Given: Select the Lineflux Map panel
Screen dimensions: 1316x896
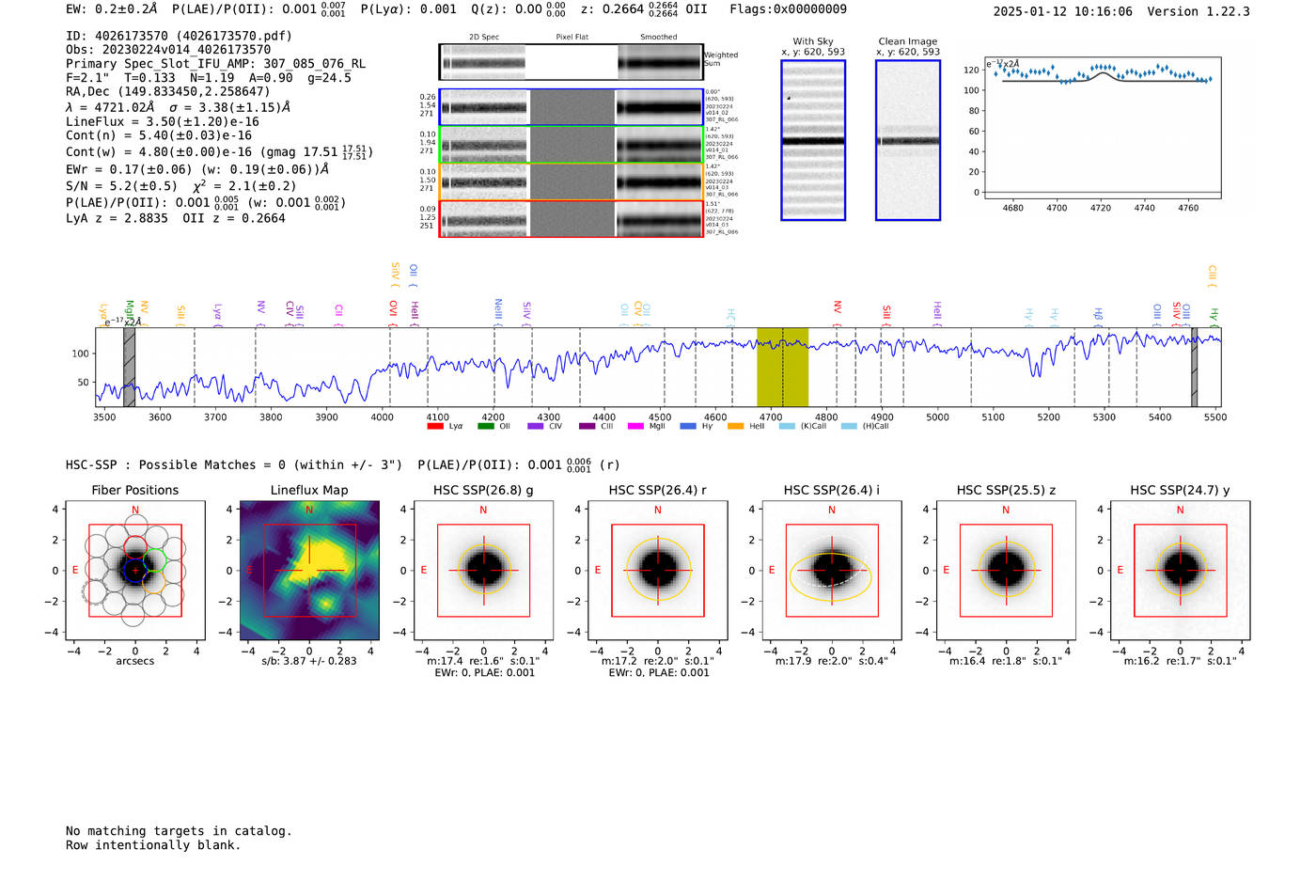Looking at the screenshot, I should [309, 570].
